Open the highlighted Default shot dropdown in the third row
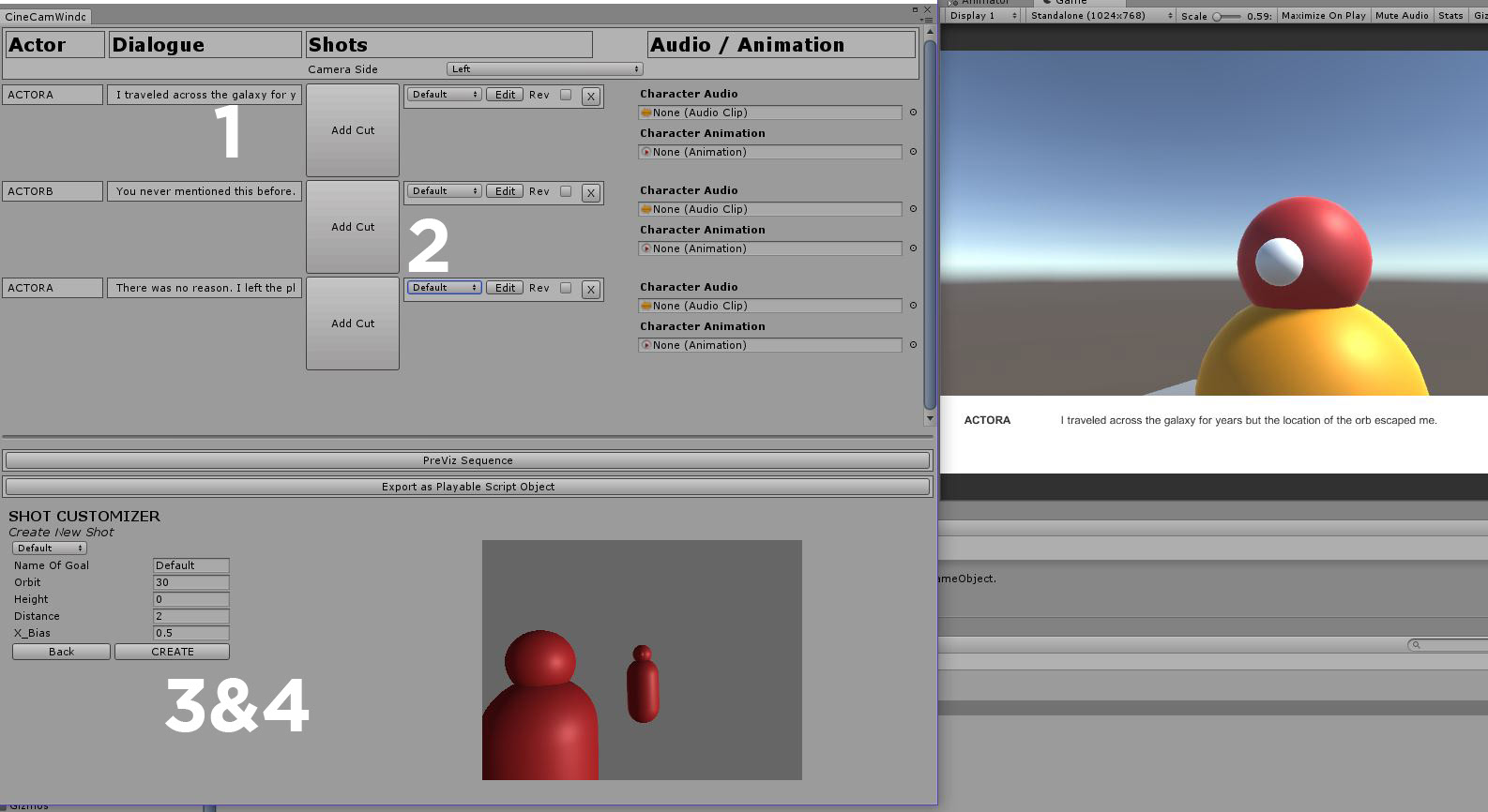1488x812 pixels. pos(445,288)
